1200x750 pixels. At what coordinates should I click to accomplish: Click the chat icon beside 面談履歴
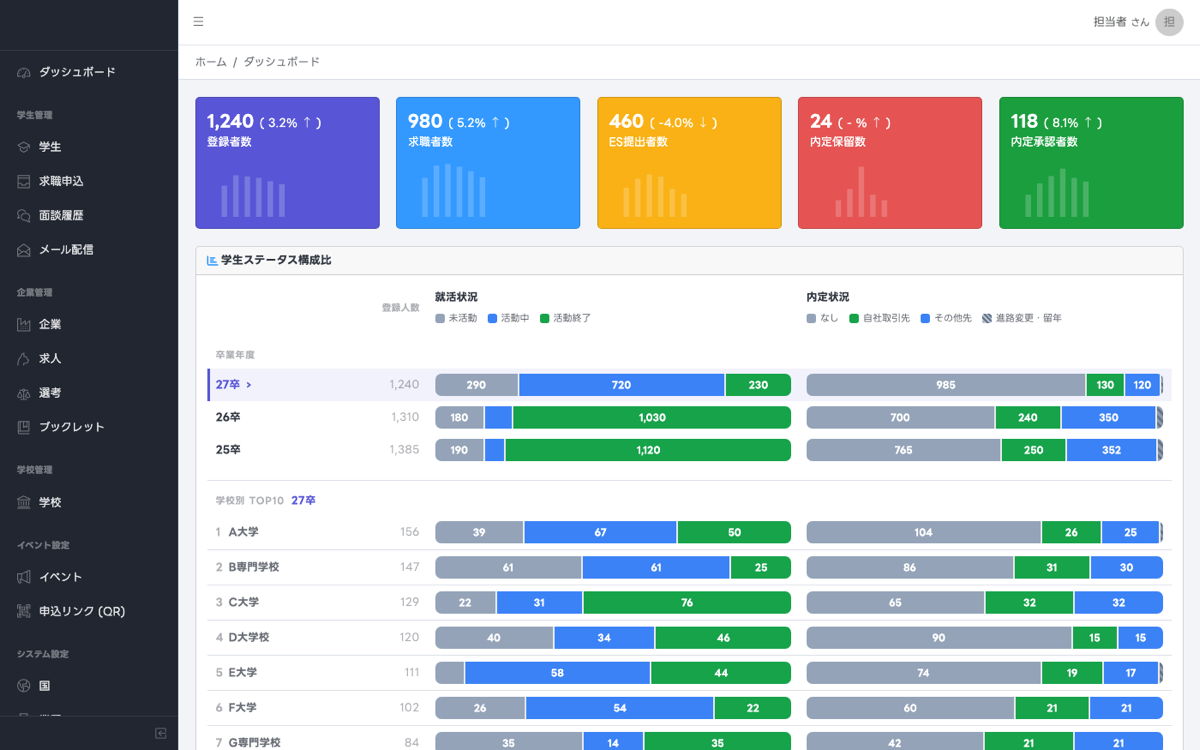coord(24,215)
